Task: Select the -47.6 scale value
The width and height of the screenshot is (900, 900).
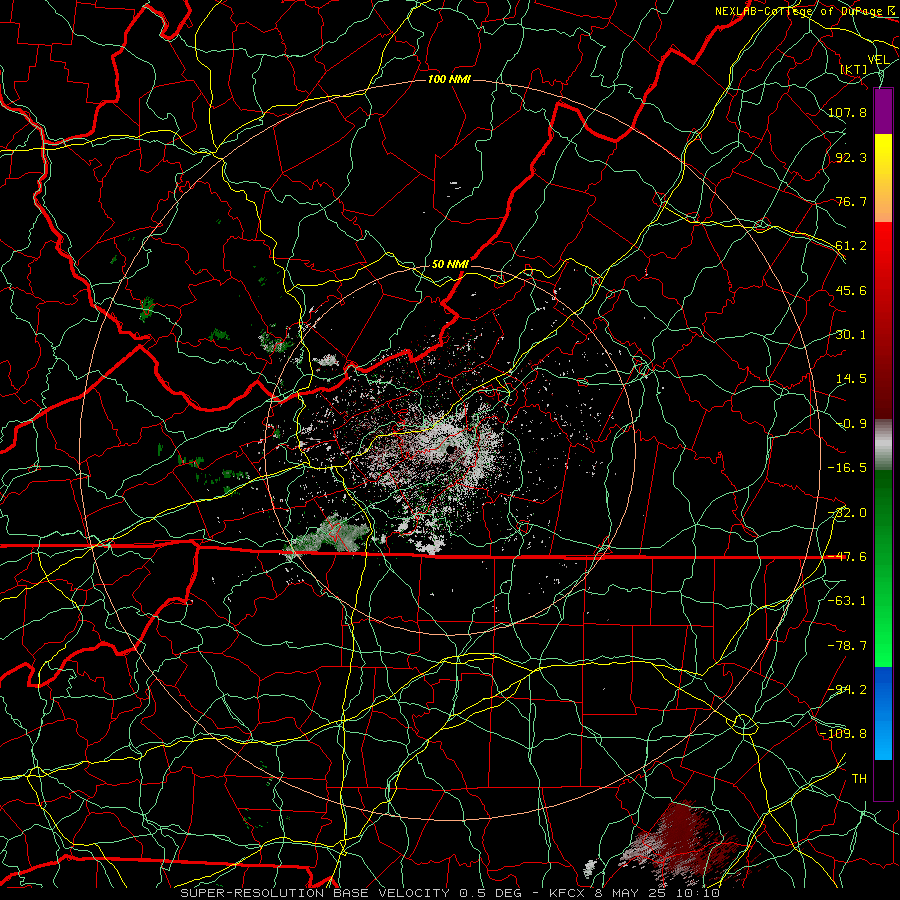Action: click(847, 557)
